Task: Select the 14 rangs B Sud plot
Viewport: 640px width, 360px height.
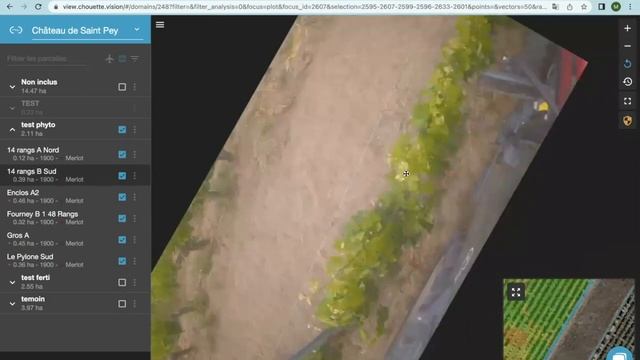Action: click(x=75, y=175)
